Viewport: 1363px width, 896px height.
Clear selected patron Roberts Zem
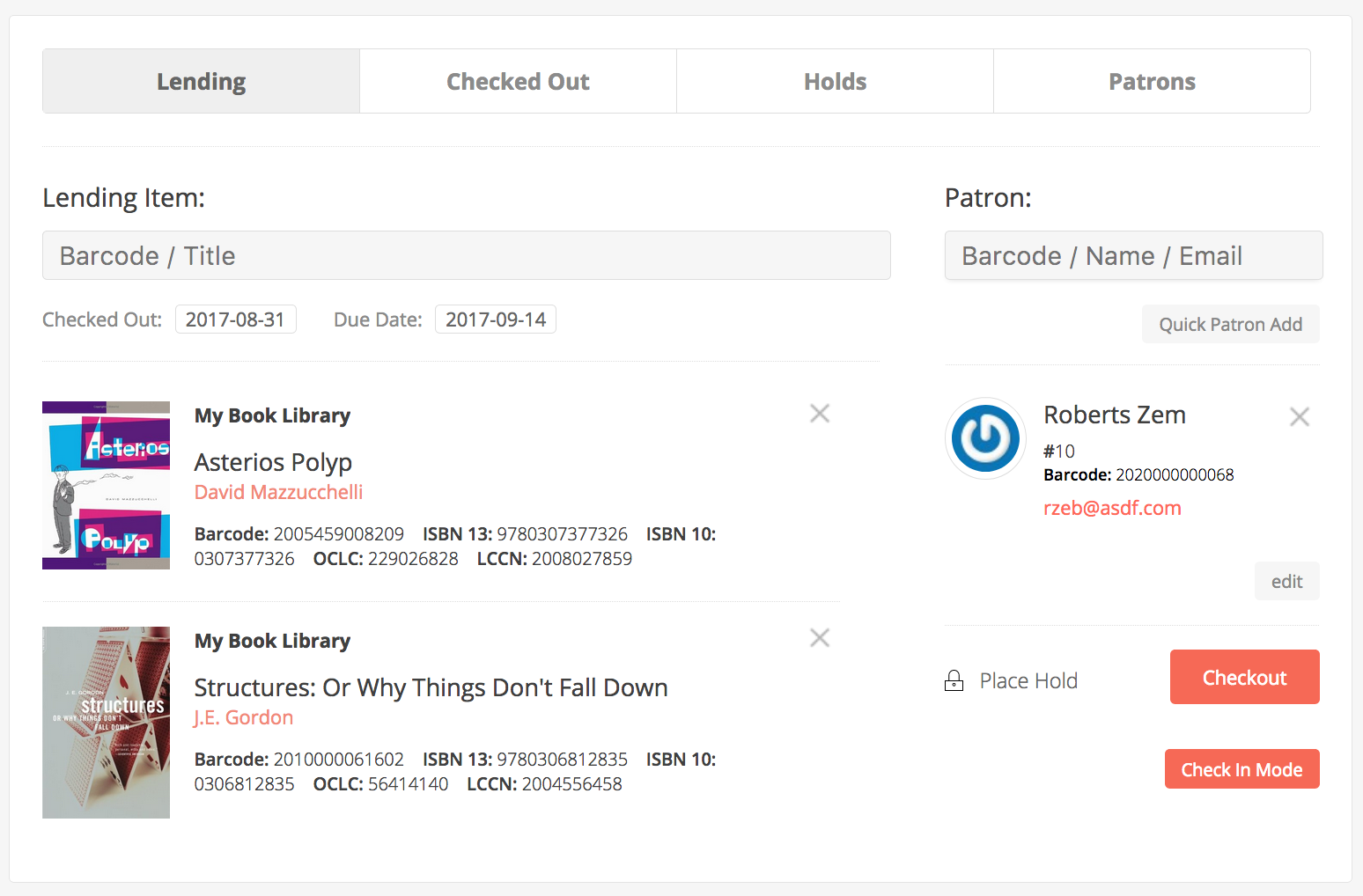(x=1299, y=417)
